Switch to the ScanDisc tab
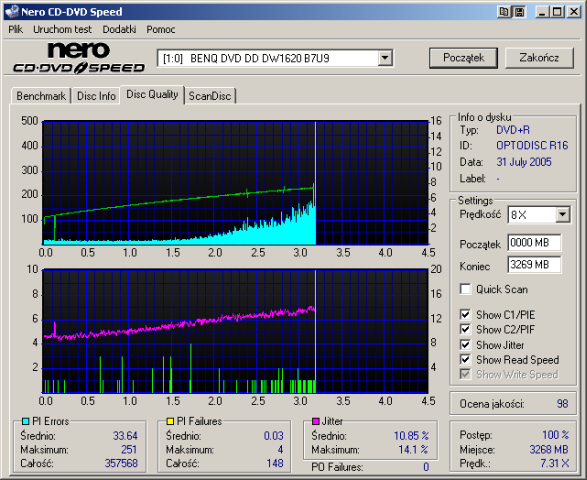Image resolution: width=587 pixels, height=480 pixels. pos(210,96)
